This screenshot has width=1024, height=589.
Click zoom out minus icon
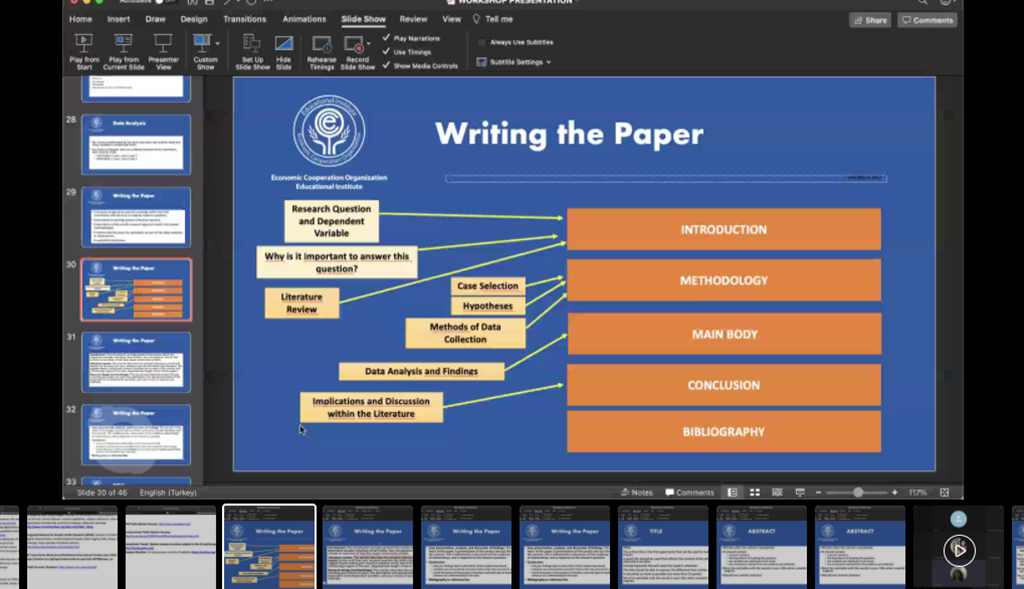coord(818,492)
